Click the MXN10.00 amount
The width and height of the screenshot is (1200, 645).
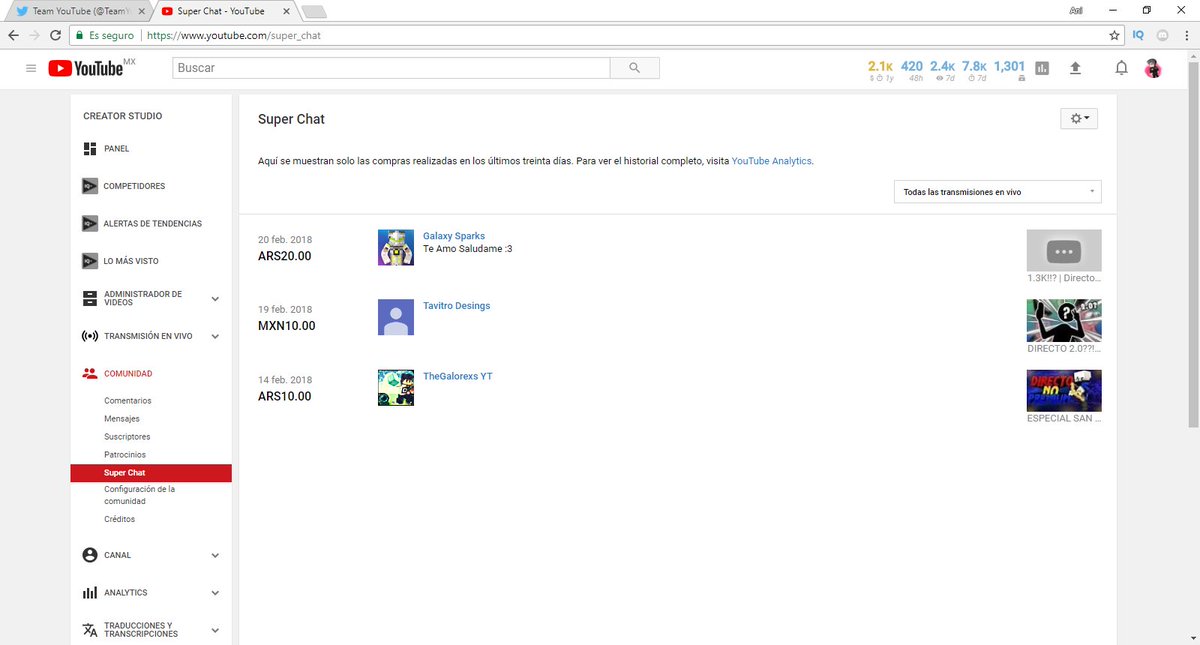287,326
